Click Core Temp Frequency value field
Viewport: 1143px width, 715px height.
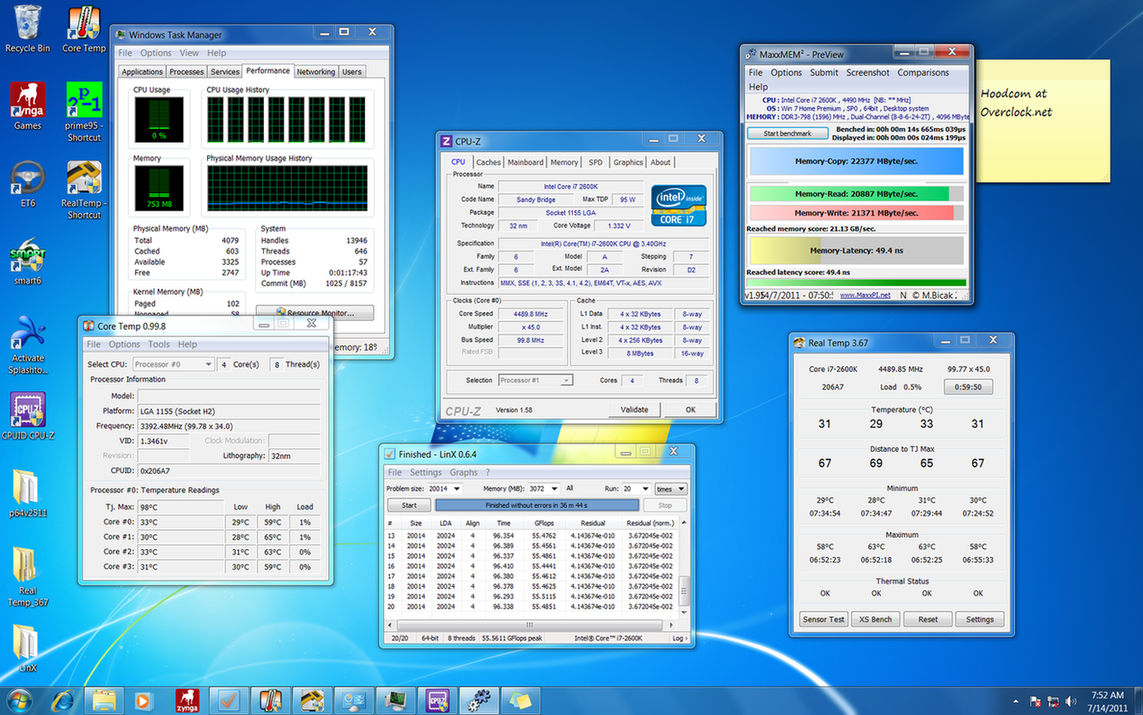click(x=229, y=426)
